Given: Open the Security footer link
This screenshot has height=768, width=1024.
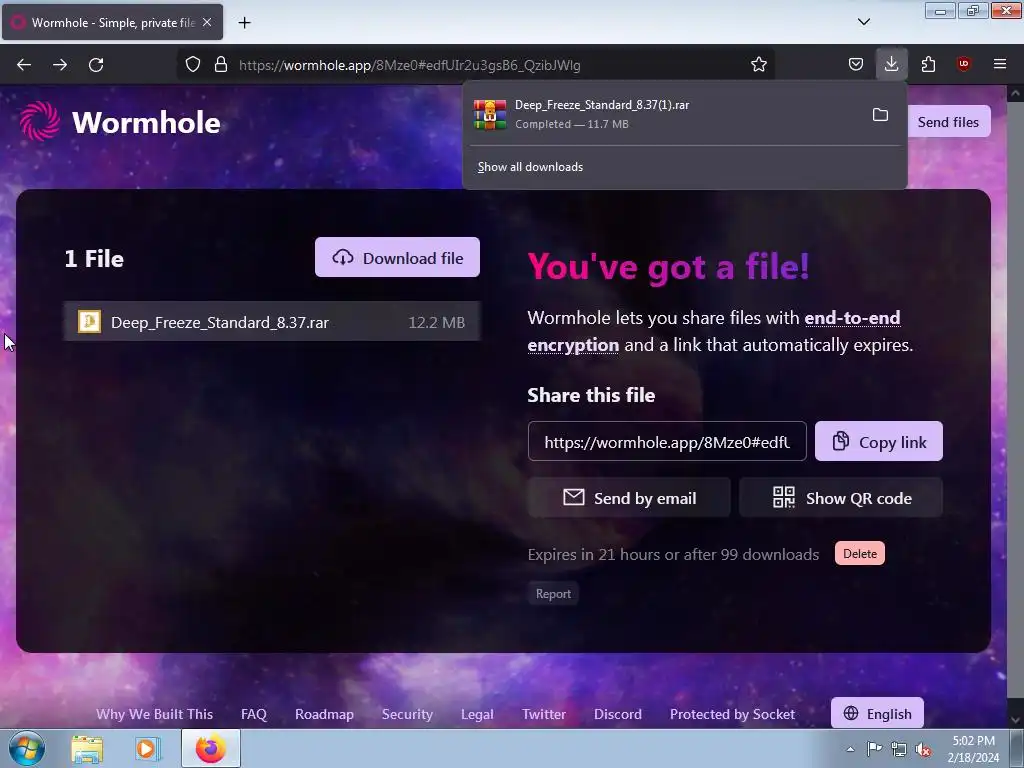Looking at the screenshot, I should [x=407, y=714].
